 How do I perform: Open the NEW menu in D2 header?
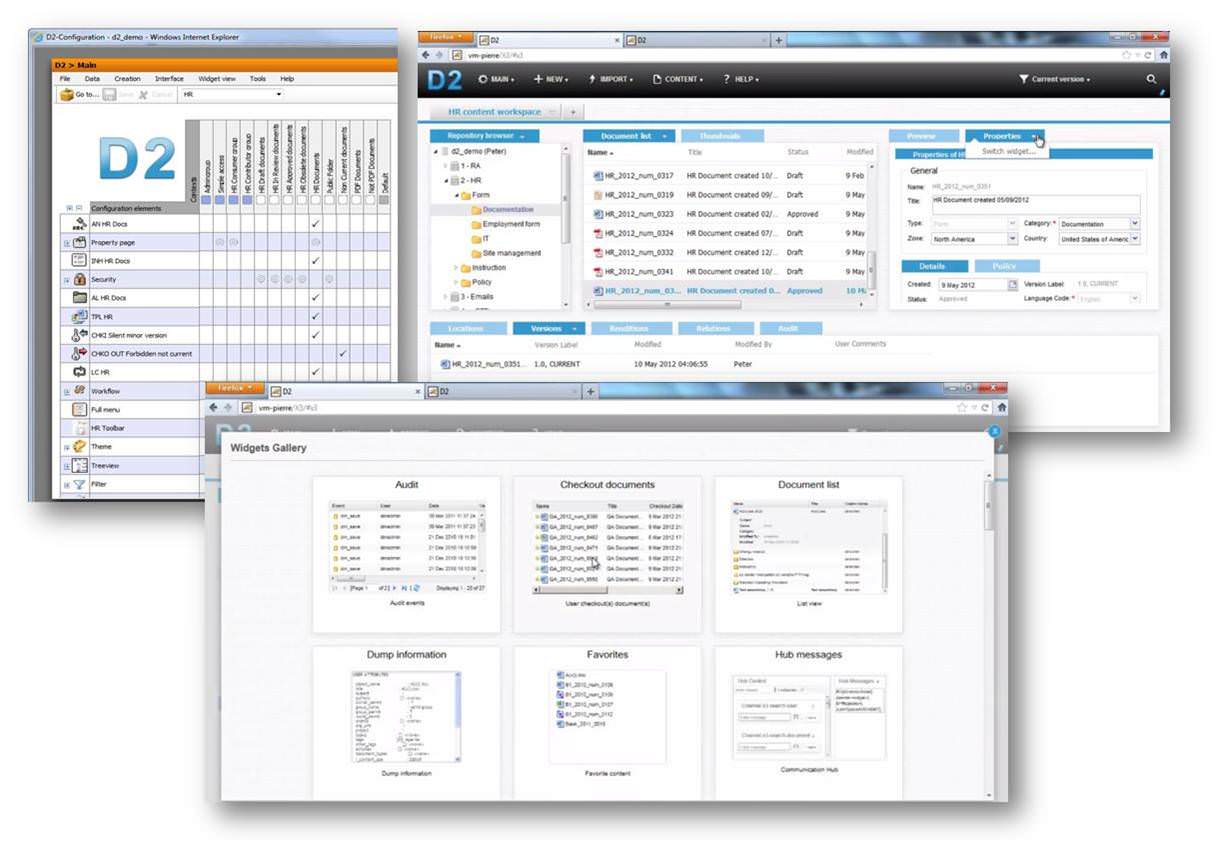click(x=550, y=79)
